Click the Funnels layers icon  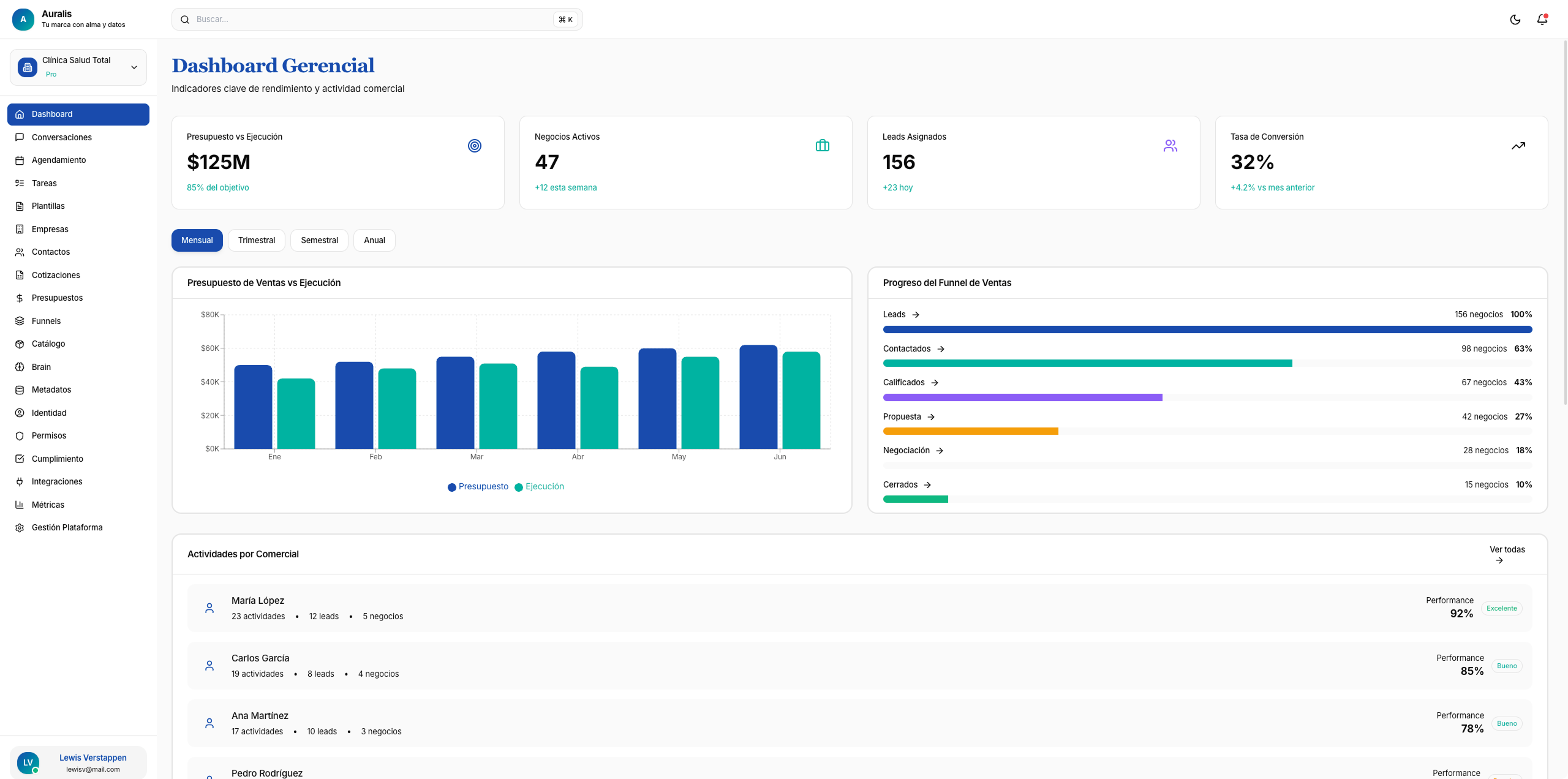click(x=20, y=321)
